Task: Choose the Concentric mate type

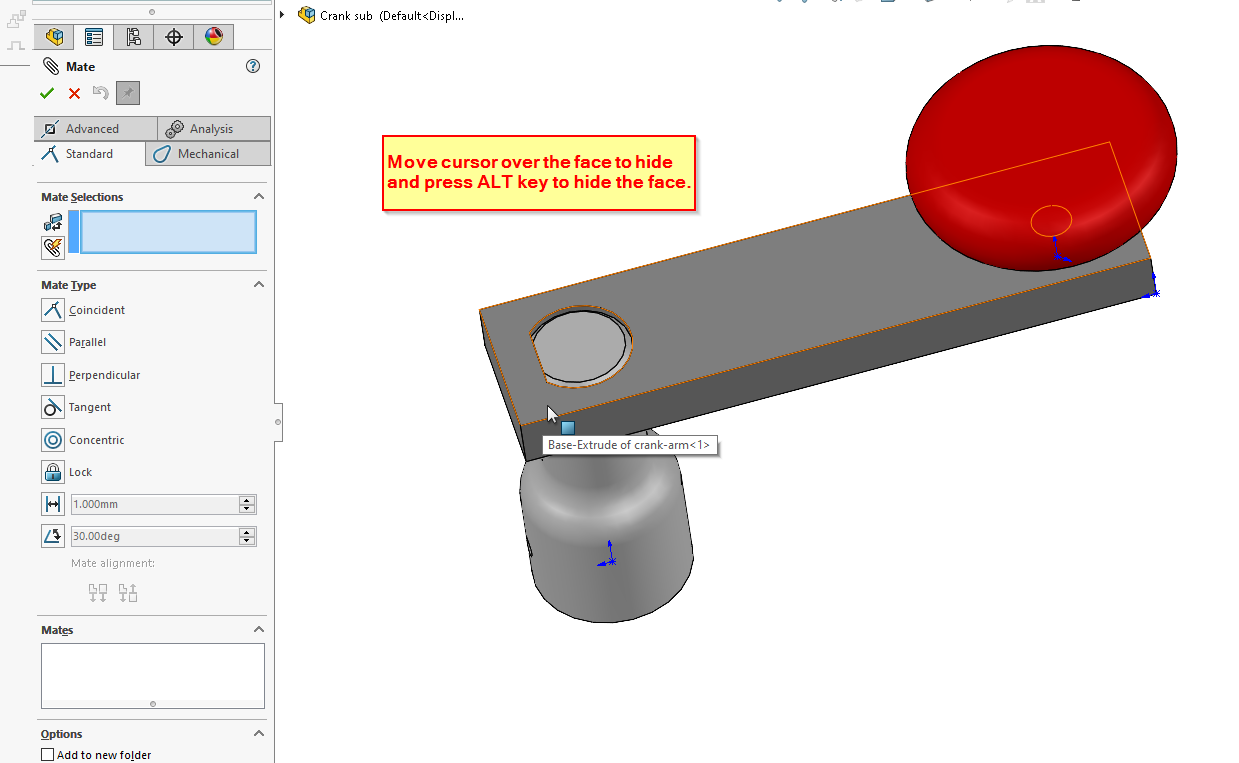Action: point(53,440)
